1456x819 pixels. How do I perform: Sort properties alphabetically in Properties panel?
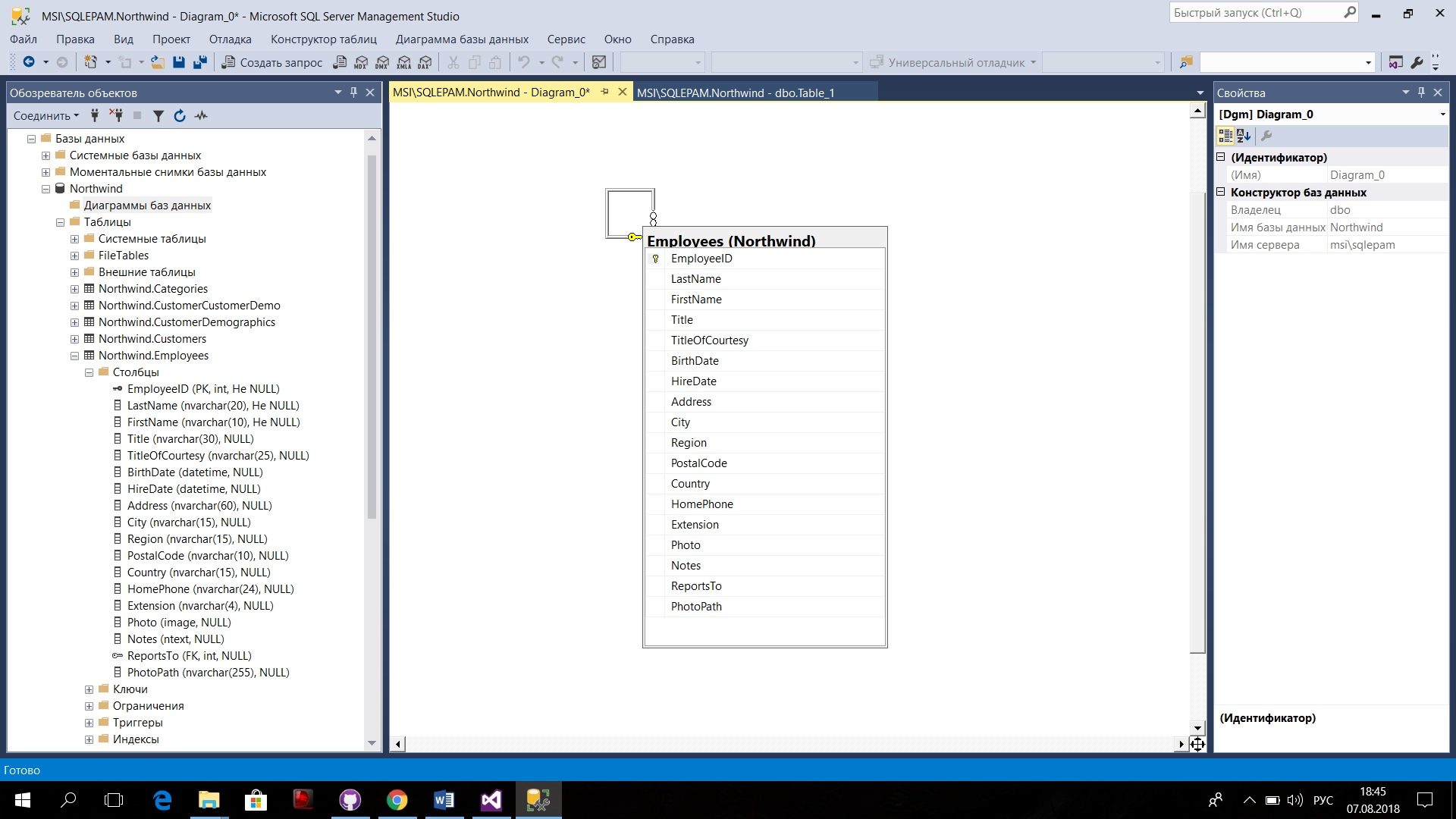(x=1244, y=136)
